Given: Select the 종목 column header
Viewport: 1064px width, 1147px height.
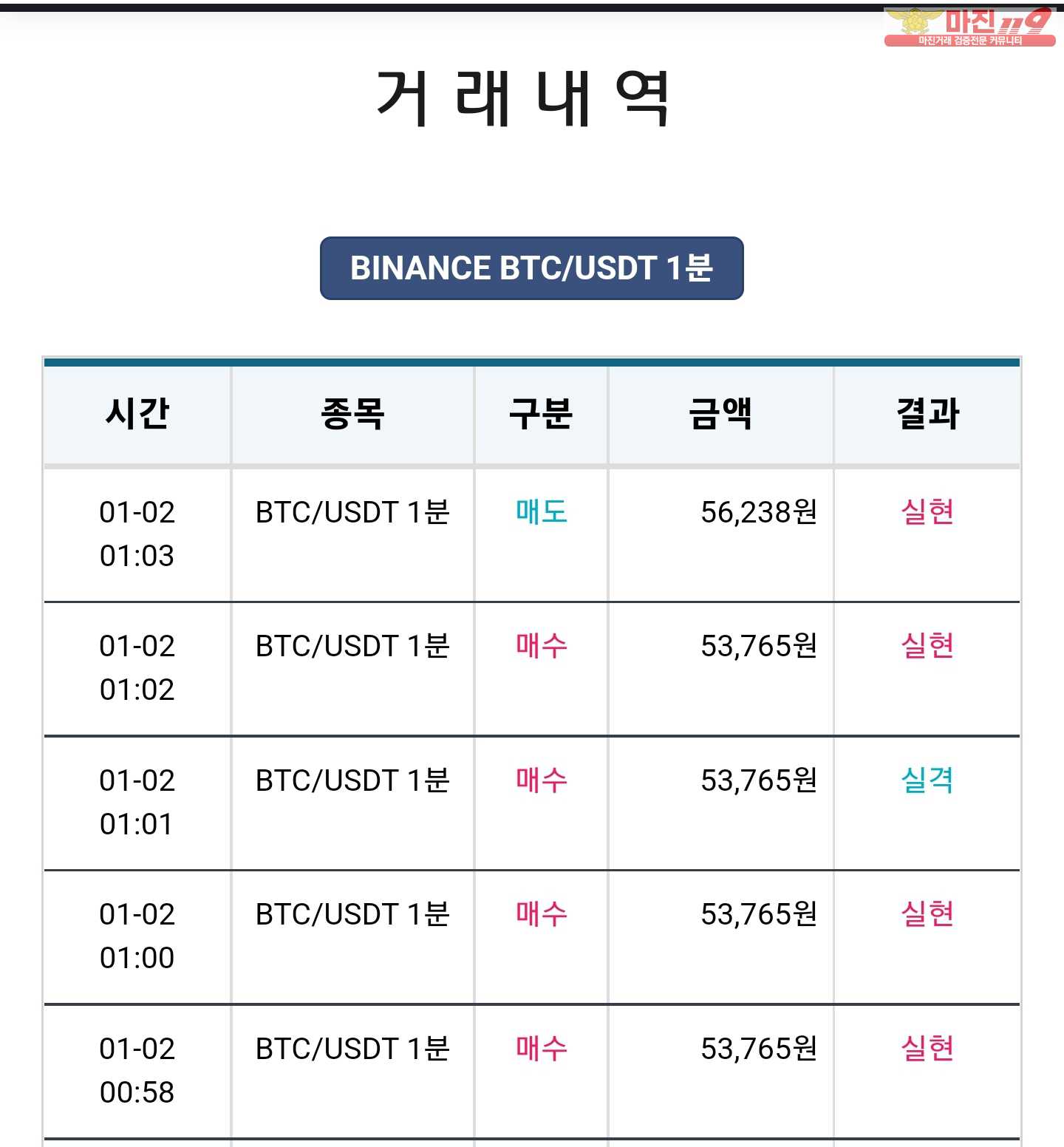Looking at the screenshot, I should click(x=352, y=414).
